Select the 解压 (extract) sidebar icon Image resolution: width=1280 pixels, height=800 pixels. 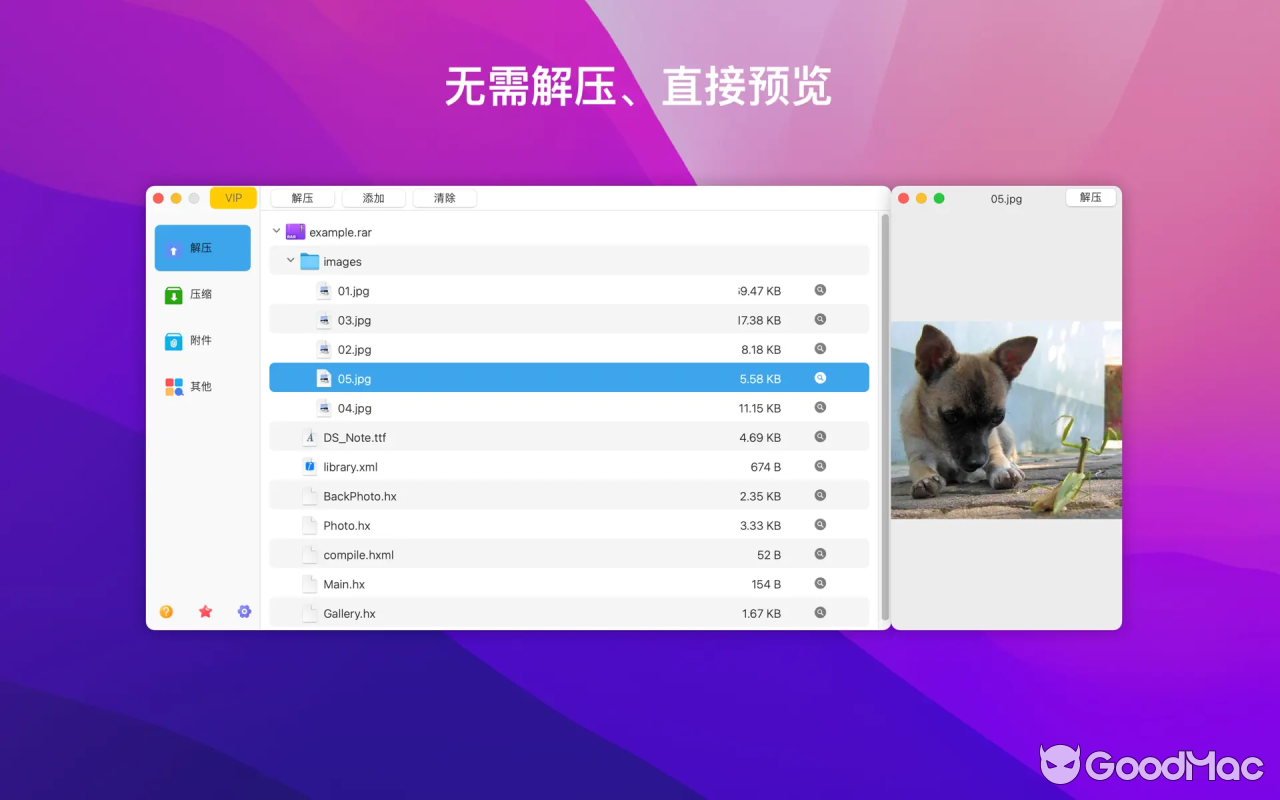coord(202,248)
